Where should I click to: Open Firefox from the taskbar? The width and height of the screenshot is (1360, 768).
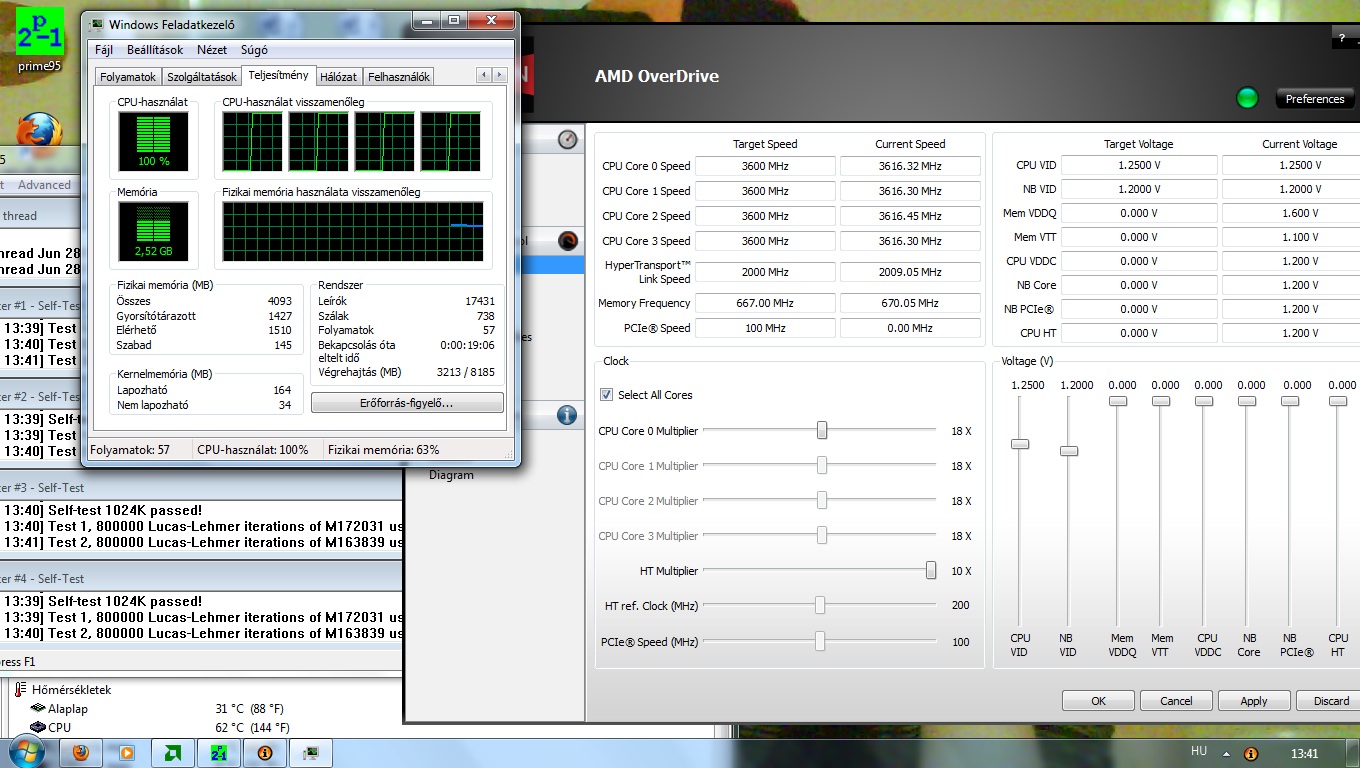81,752
